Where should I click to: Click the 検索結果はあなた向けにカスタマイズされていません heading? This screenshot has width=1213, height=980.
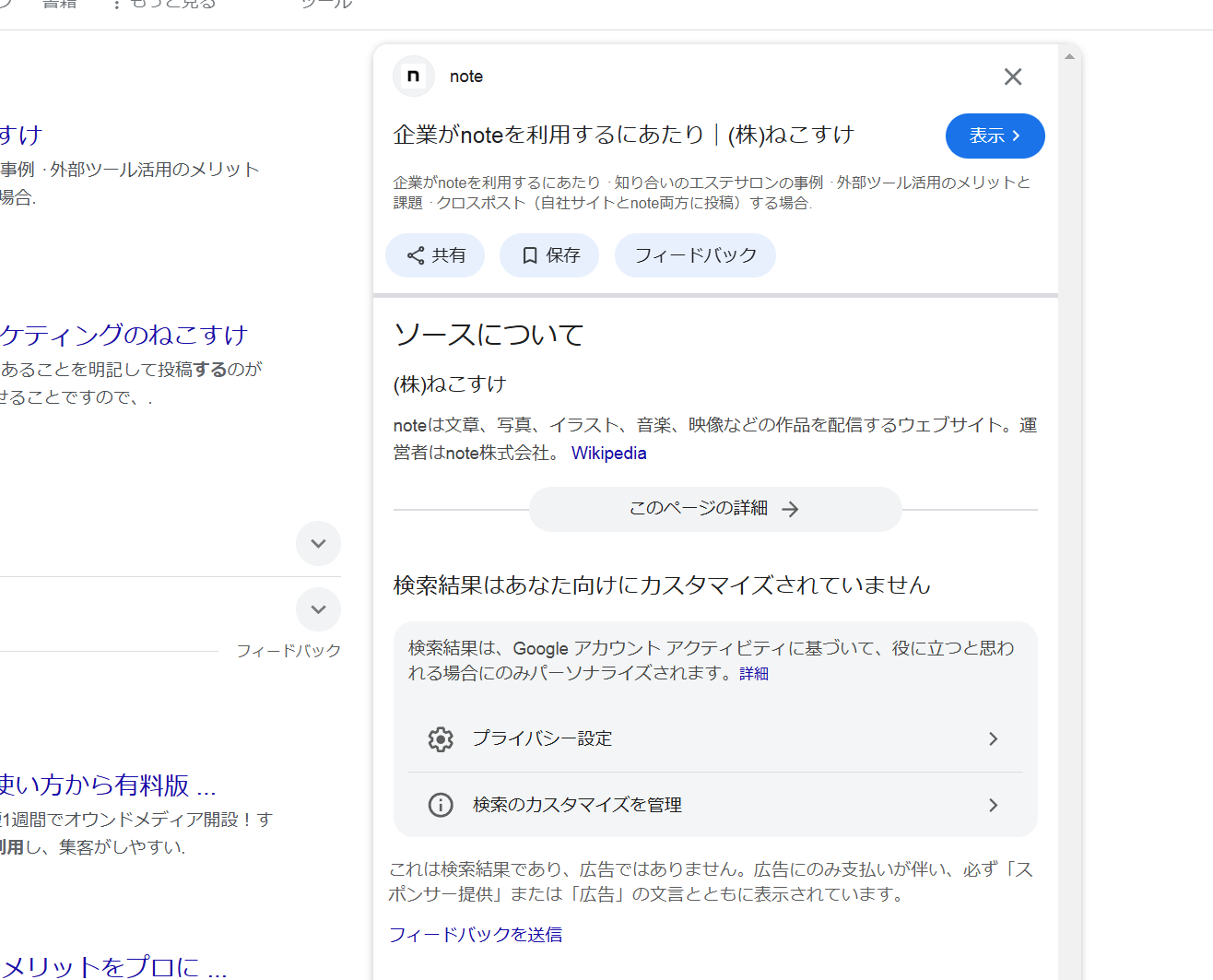(662, 585)
